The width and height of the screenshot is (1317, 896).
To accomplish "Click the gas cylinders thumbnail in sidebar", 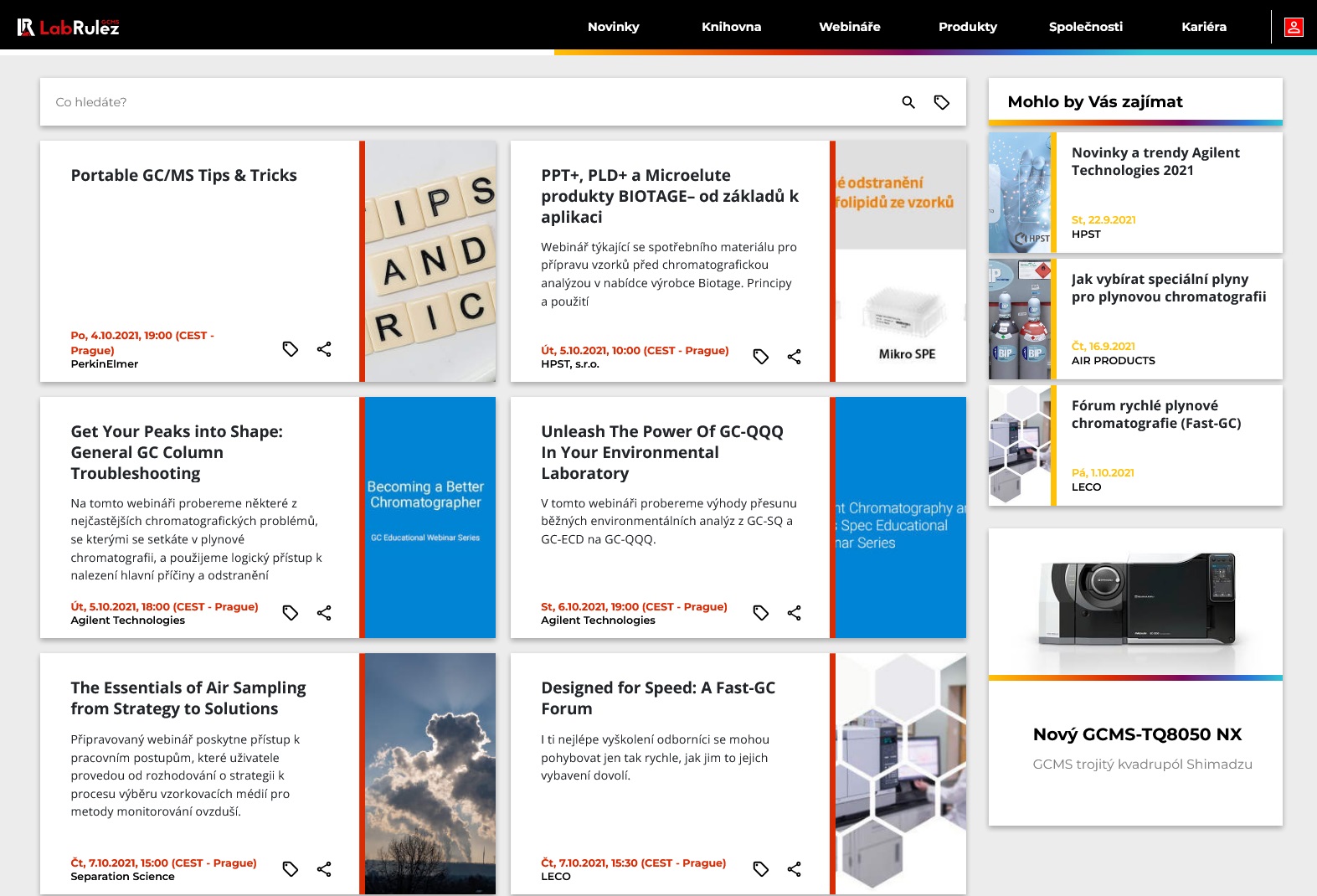I will point(1020,319).
